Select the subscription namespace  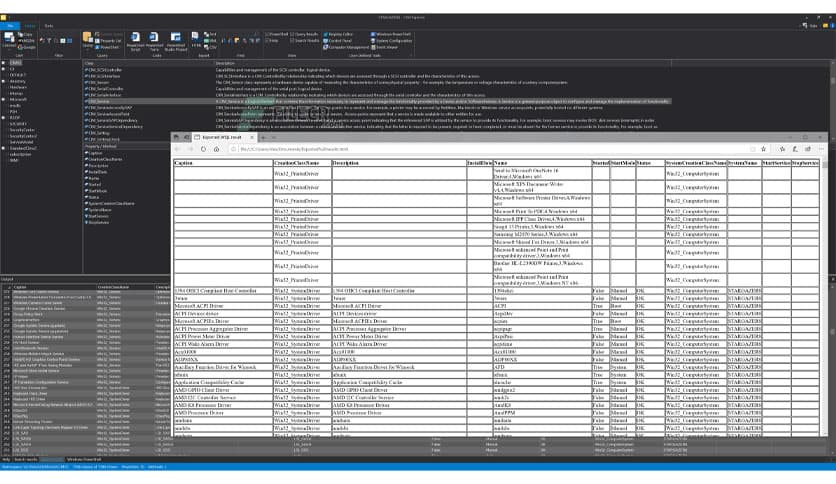(x=20, y=154)
